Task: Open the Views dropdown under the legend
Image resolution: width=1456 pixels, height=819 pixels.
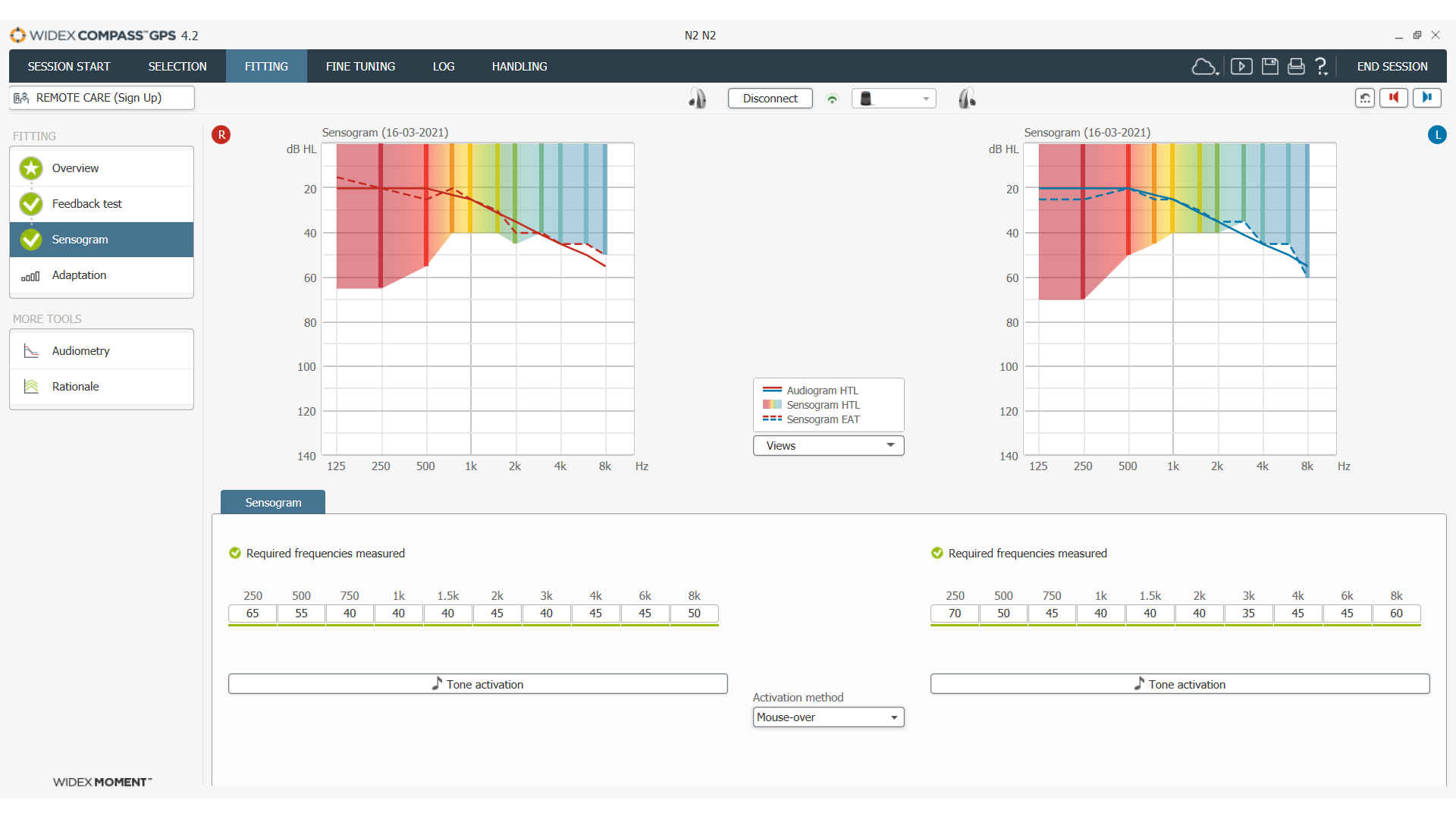Action: pyautogui.click(x=828, y=445)
